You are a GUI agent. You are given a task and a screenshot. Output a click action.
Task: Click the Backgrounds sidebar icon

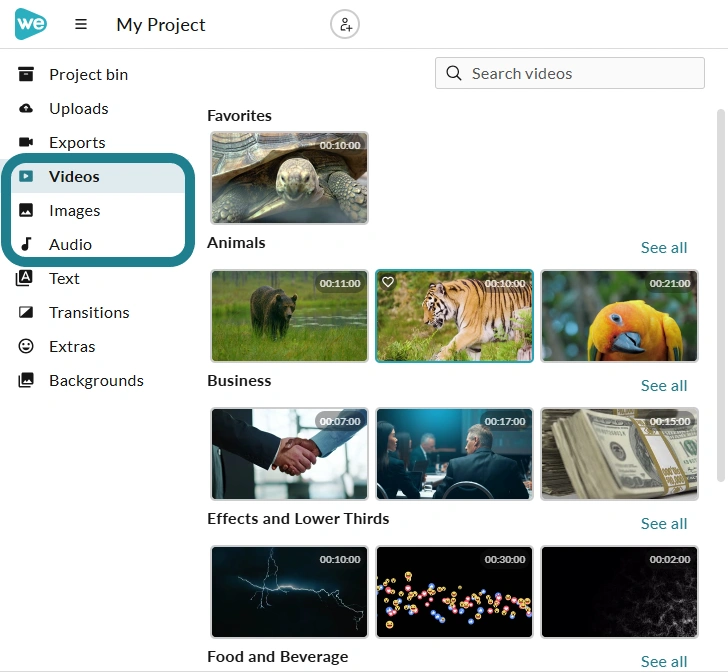click(x=26, y=380)
